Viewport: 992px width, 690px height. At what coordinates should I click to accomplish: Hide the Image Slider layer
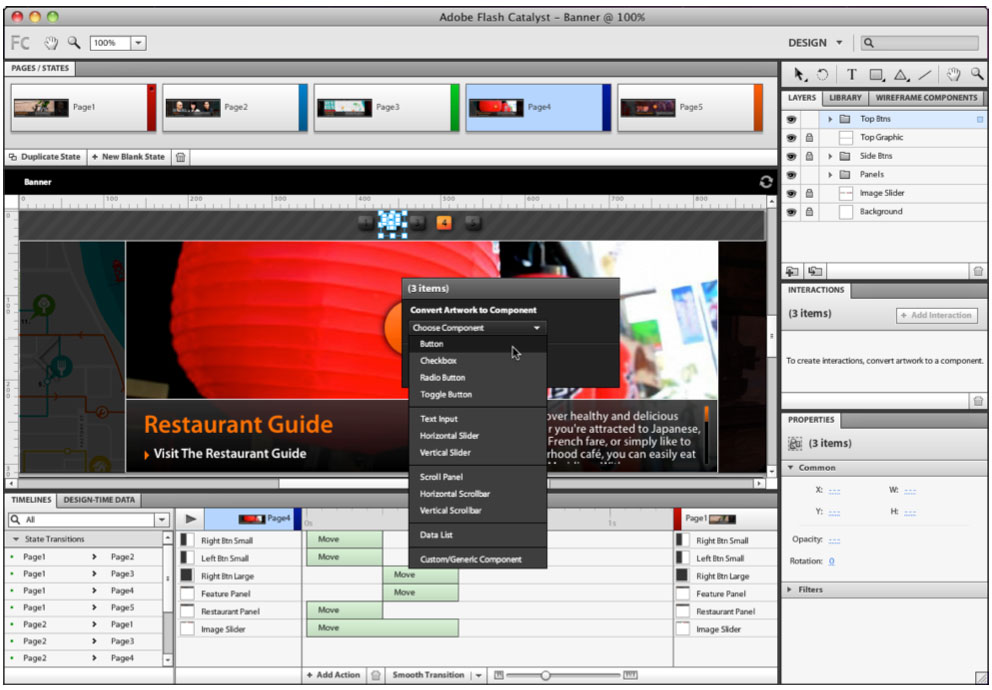click(791, 193)
